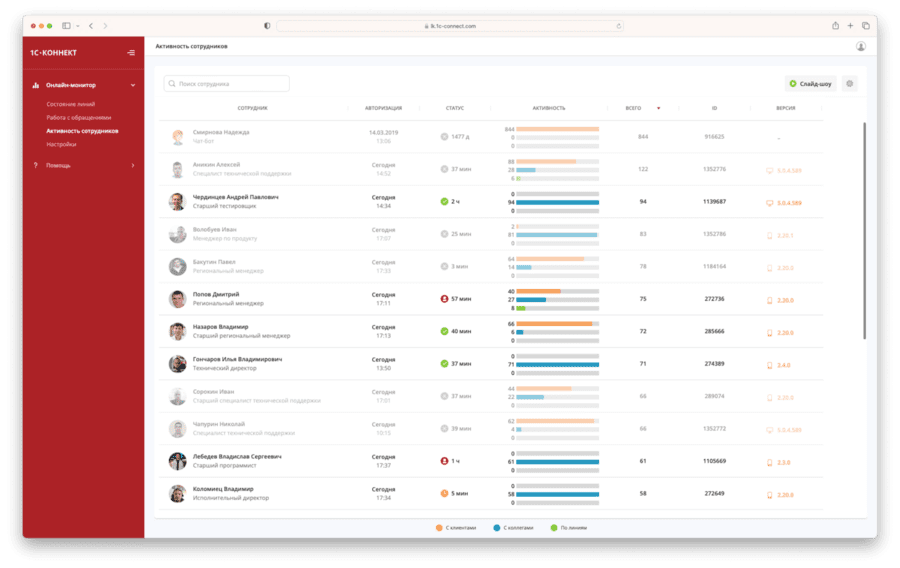Click ID 1139687
900x568 pixels.
click(x=715, y=202)
